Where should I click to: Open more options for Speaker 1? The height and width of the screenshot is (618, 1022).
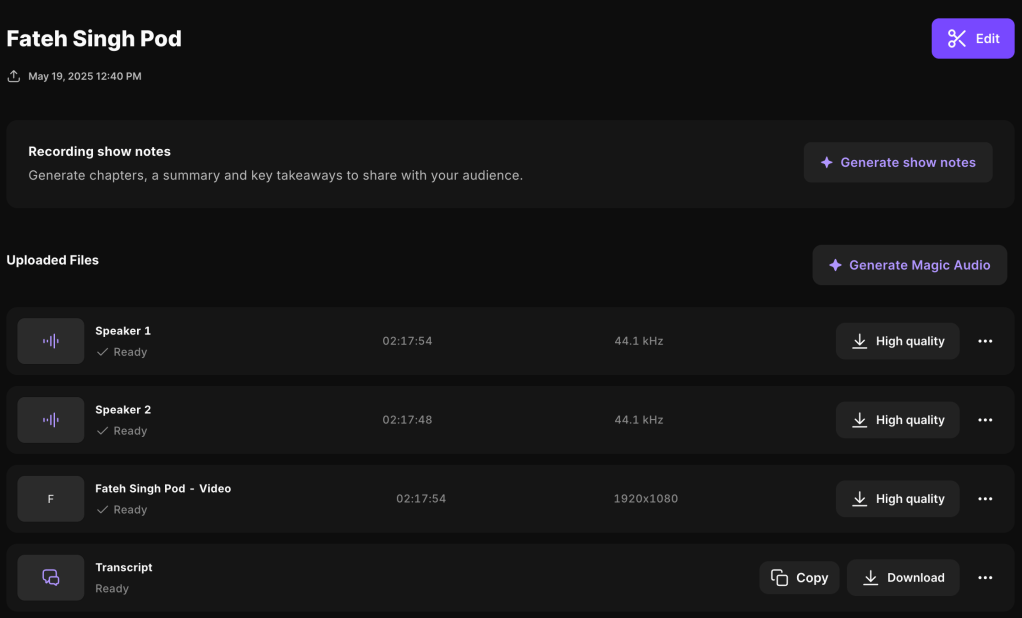(x=985, y=341)
